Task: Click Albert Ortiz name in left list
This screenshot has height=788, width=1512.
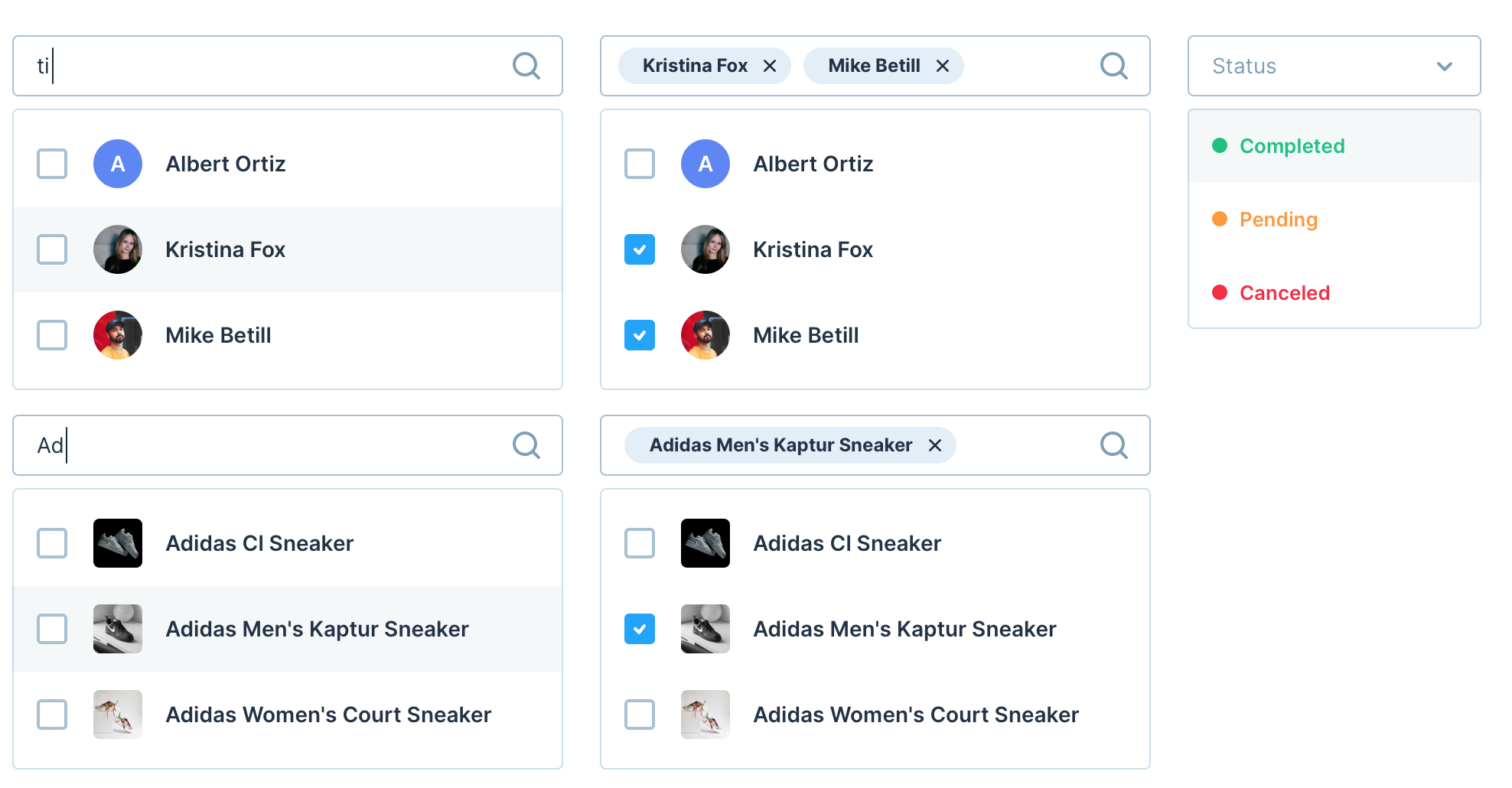Action: point(226,164)
